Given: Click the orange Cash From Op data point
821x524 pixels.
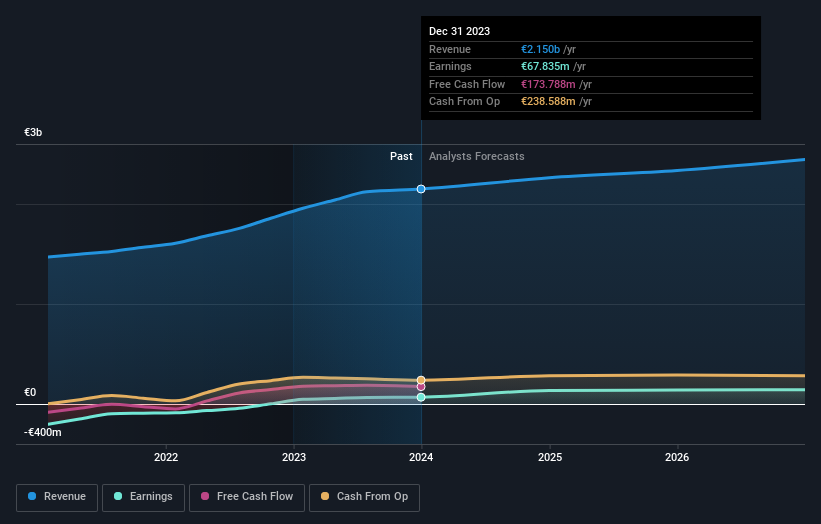Looking at the screenshot, I should [421, 380].
